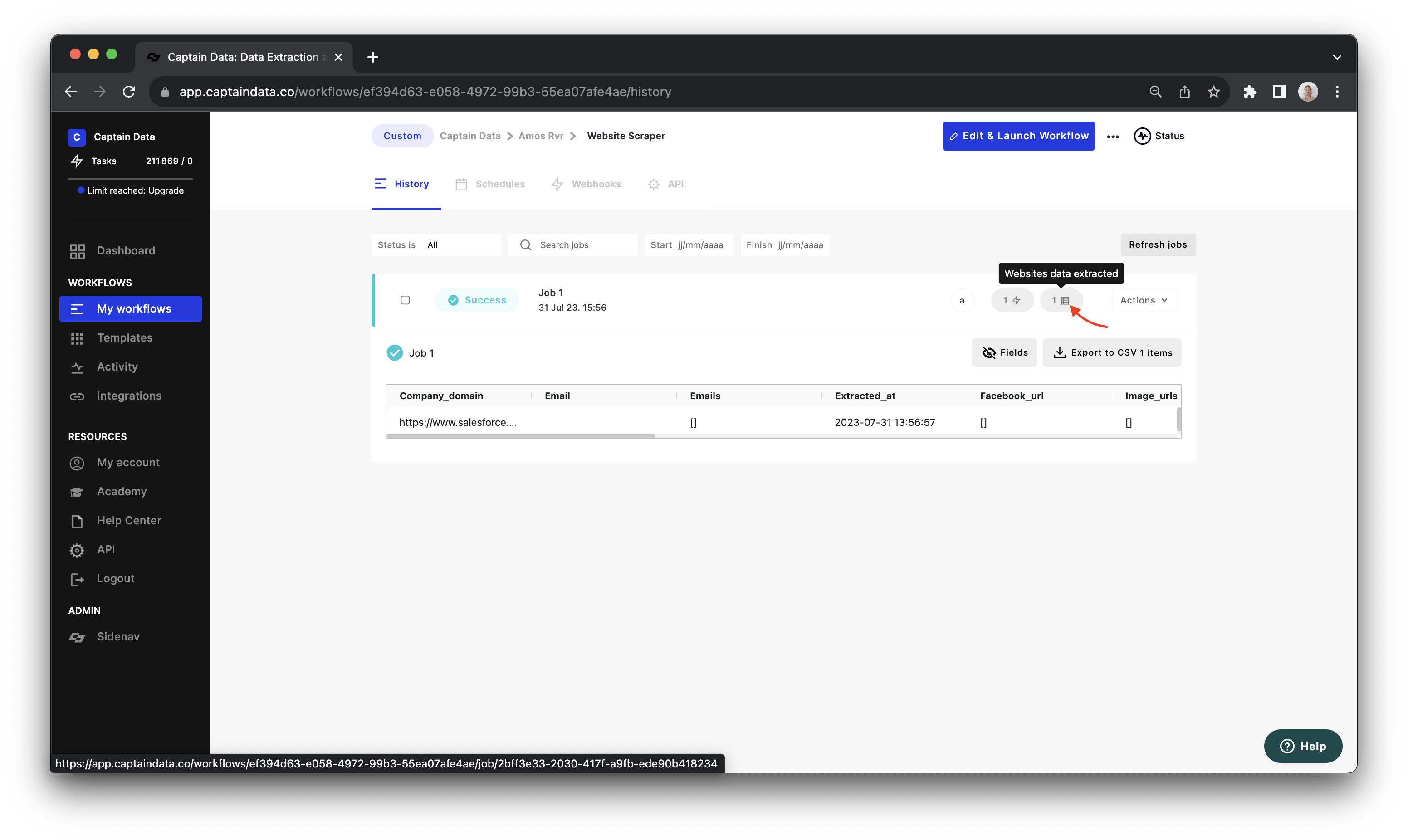
Task: Click the Status pulse icon
Action: click(1142, 137)
